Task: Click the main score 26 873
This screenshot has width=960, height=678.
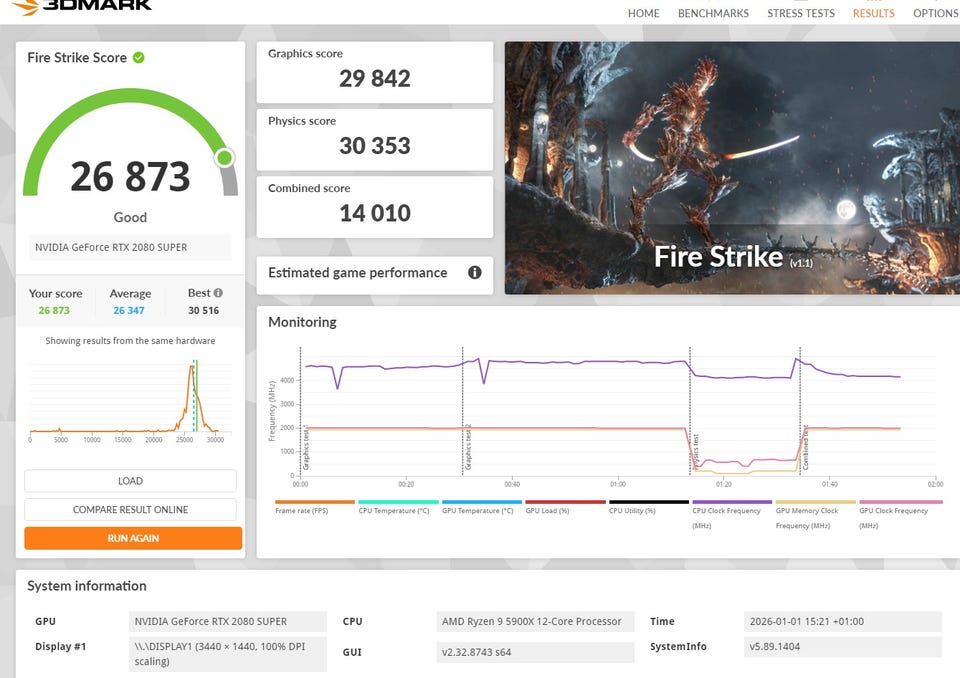Action: pyautogui.click(x=130, y=176)
